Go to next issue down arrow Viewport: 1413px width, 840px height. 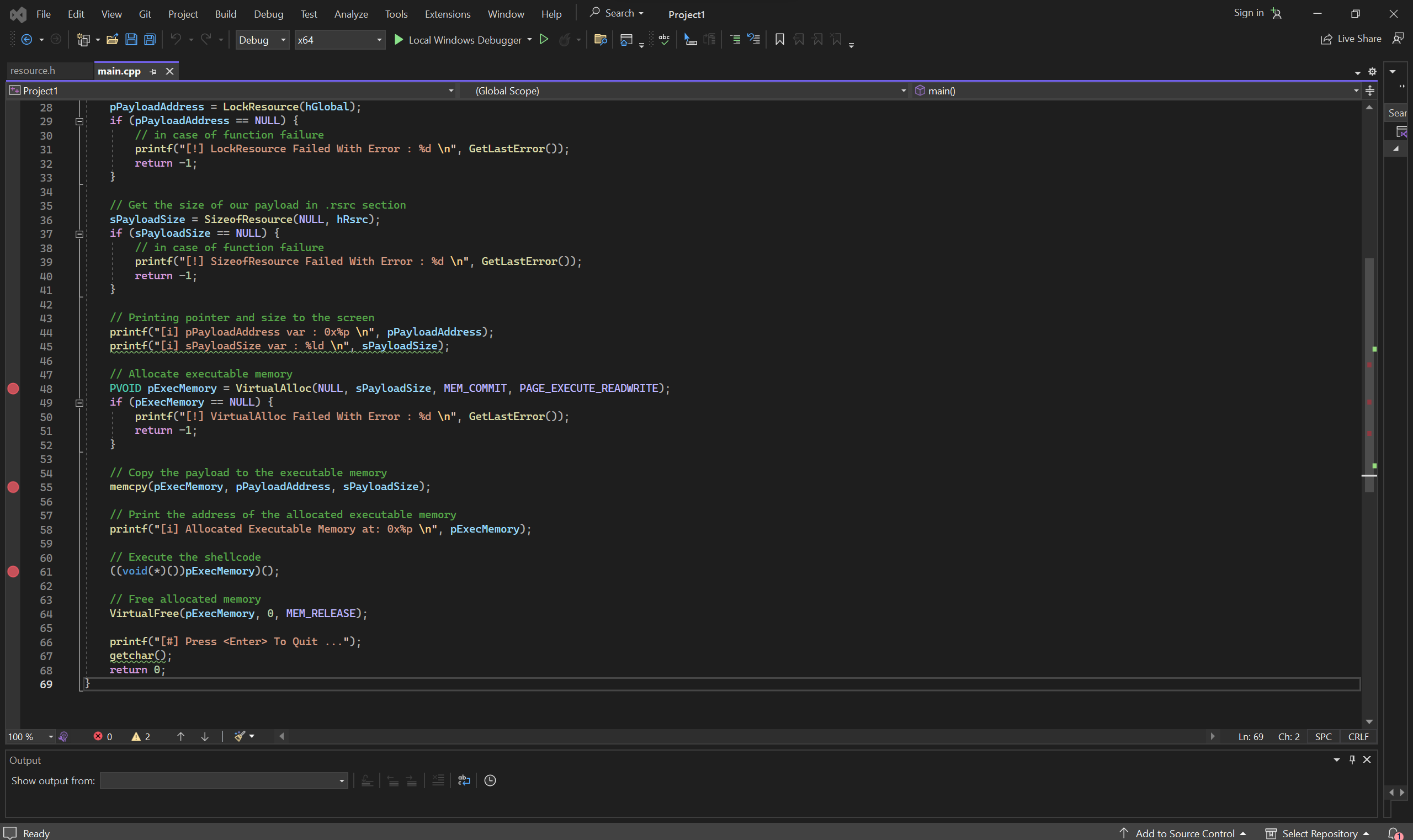coord(205,736)
